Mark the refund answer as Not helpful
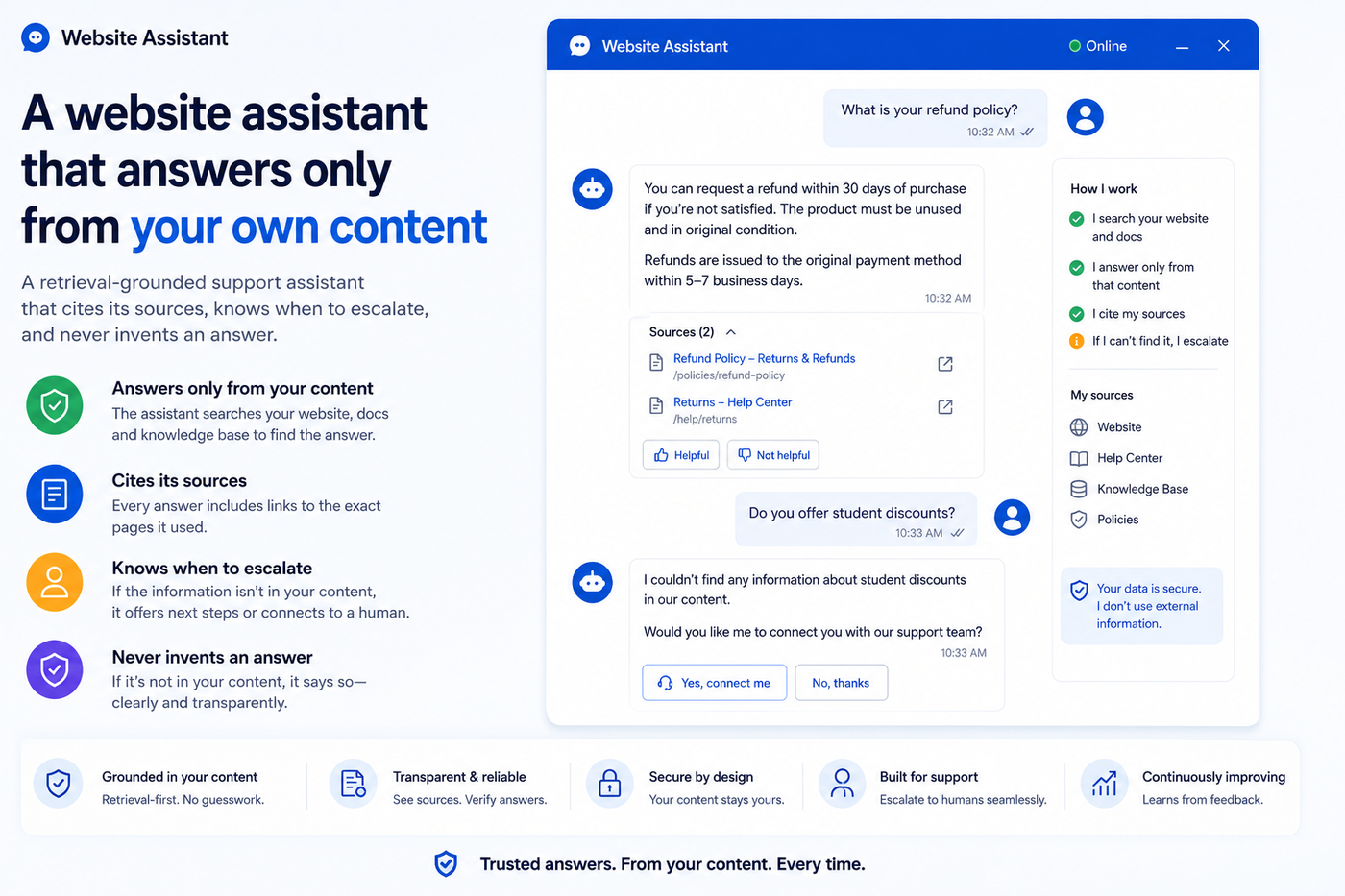 [773, 455]
